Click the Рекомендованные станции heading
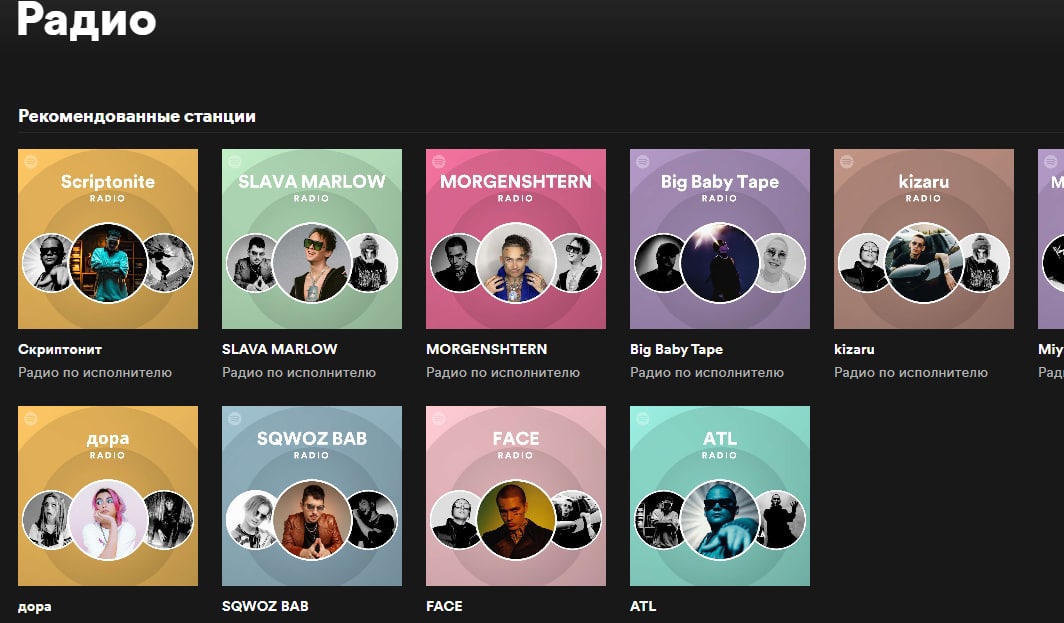This screenshot has height=623, width=1064. point(137,117)
